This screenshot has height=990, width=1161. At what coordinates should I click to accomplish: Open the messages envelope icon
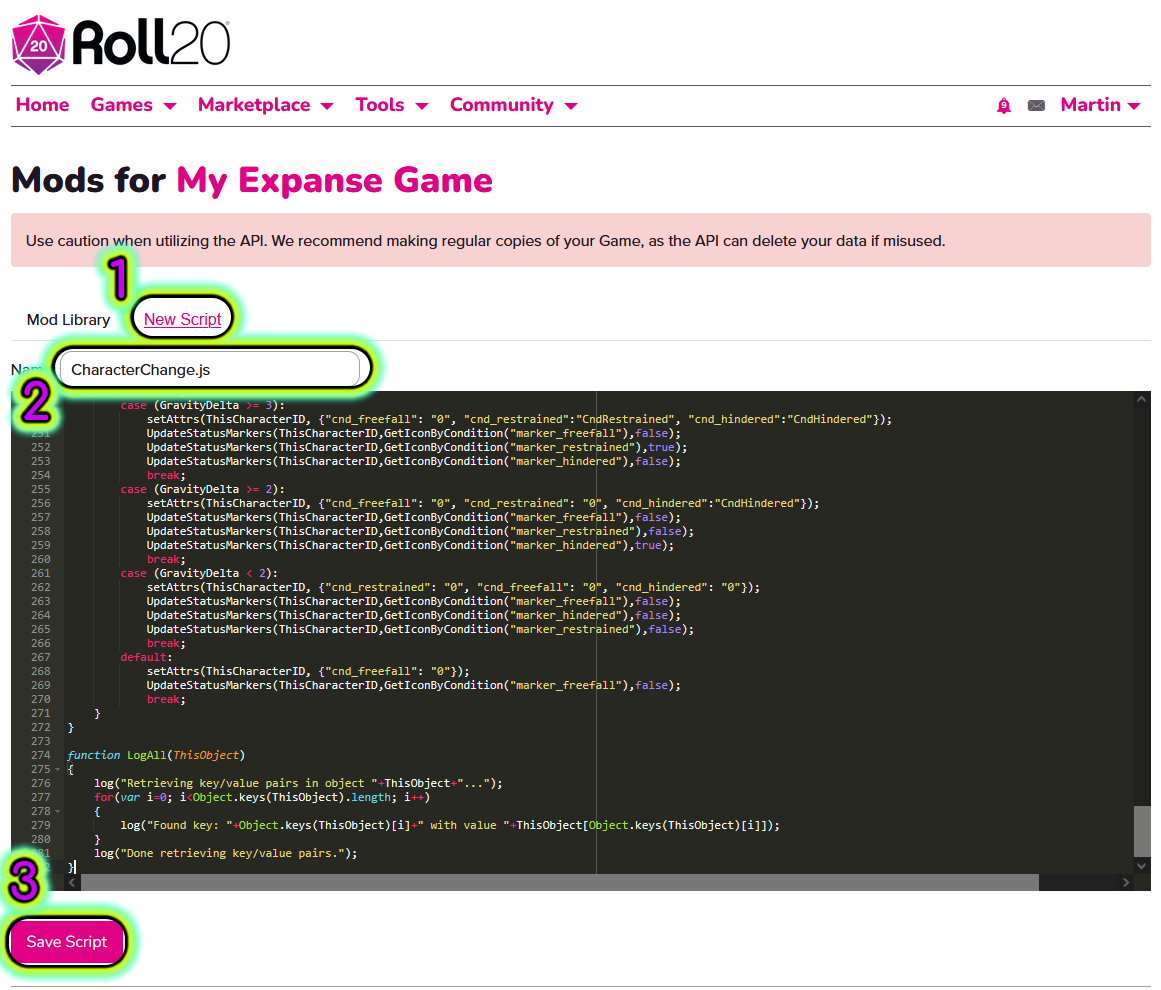click(x=1036, y=106)
